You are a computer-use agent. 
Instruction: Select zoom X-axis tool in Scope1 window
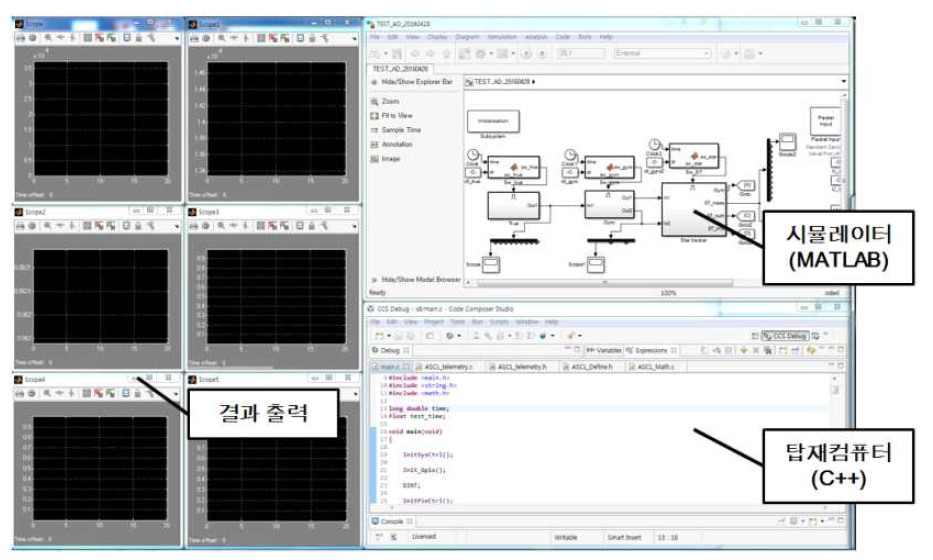pos(234,38)
